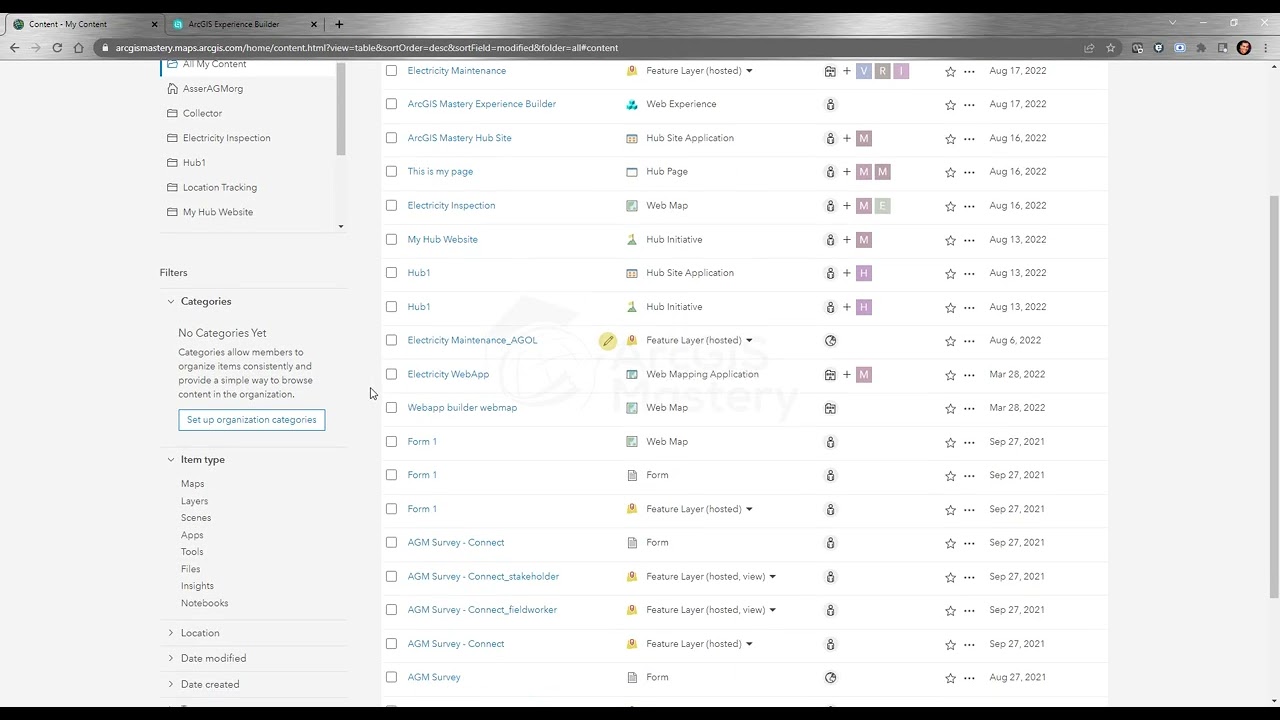Reload the page
Viewport: 1280px width, 720px height.
tap(57, 48)
